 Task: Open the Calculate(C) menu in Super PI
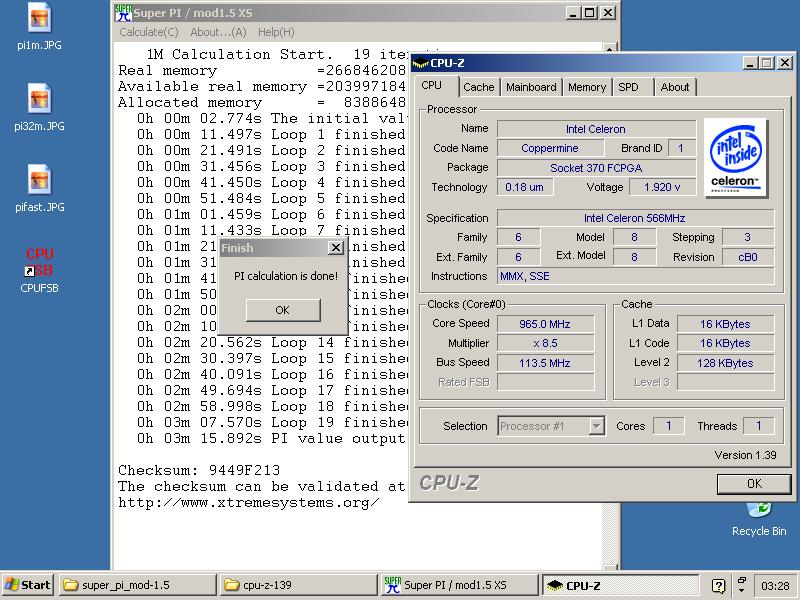pos(148,32)
